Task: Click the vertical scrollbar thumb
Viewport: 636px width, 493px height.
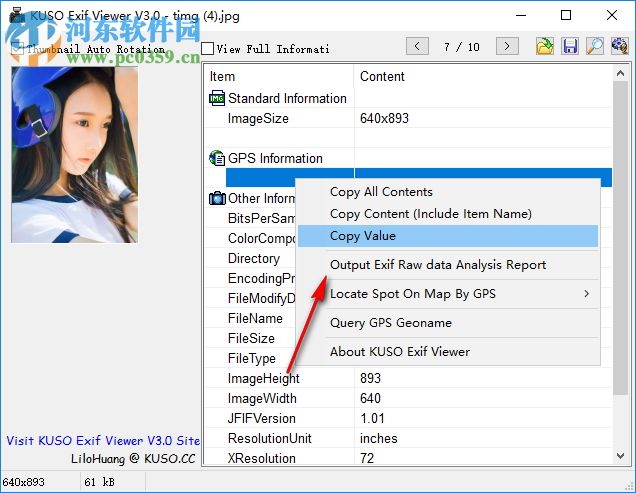Action: (x=620, y=238)
